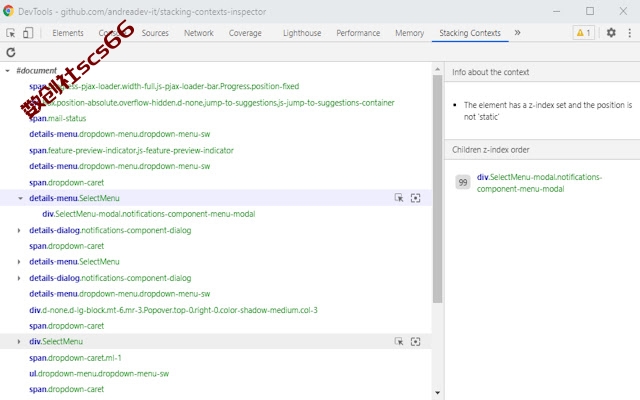This screenshot has width=640, height=400.
Task: Click the warning count badge
Action: click(584, 33)
